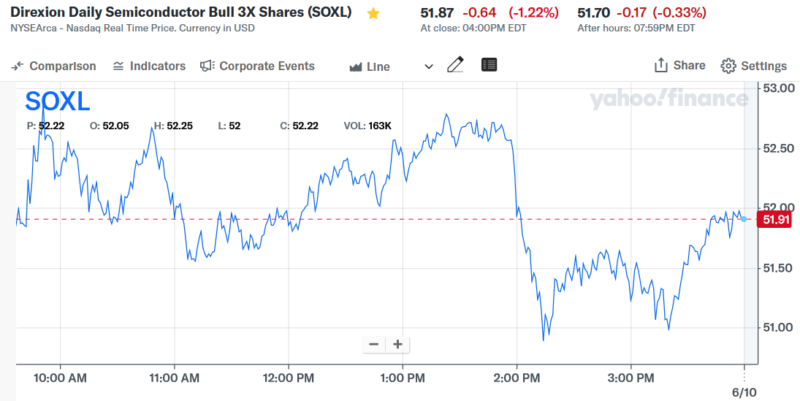
Task: Zoom in with the plus button
Action: [x=397, y=344]
